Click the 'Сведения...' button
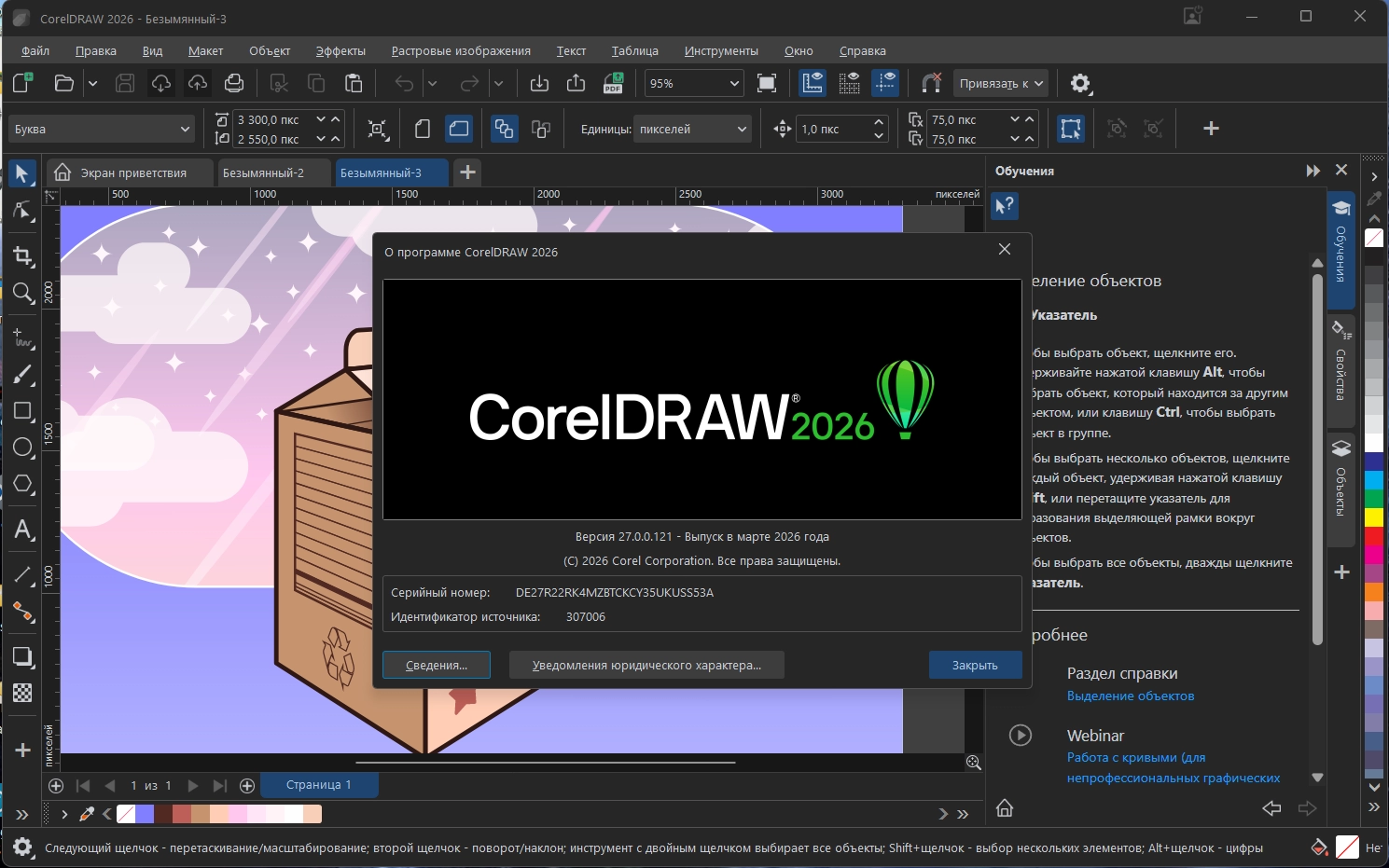 click(436, 665)
